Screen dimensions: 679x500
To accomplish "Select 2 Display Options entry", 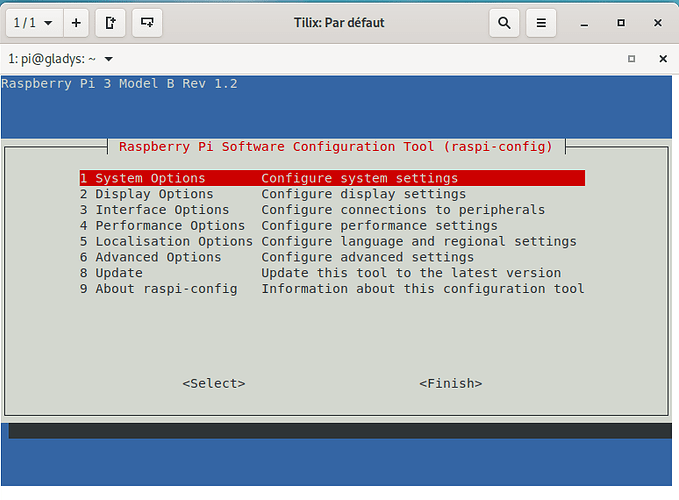I will tap(332, 194).
